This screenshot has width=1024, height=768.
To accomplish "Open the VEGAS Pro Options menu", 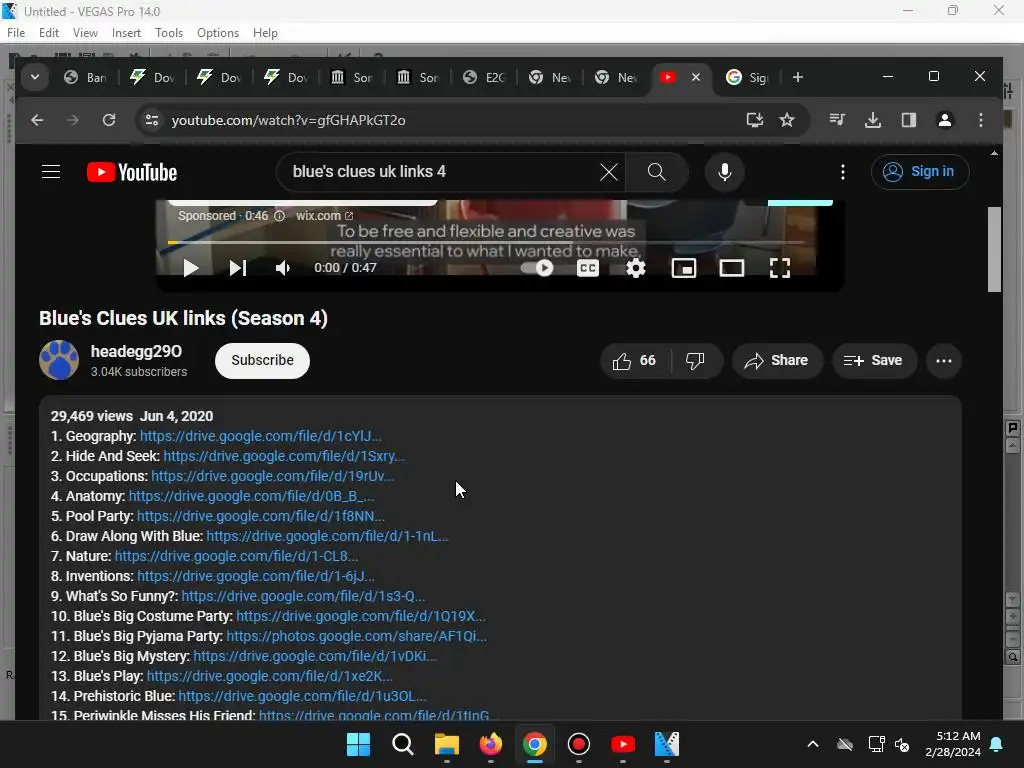I will point(217,33).
